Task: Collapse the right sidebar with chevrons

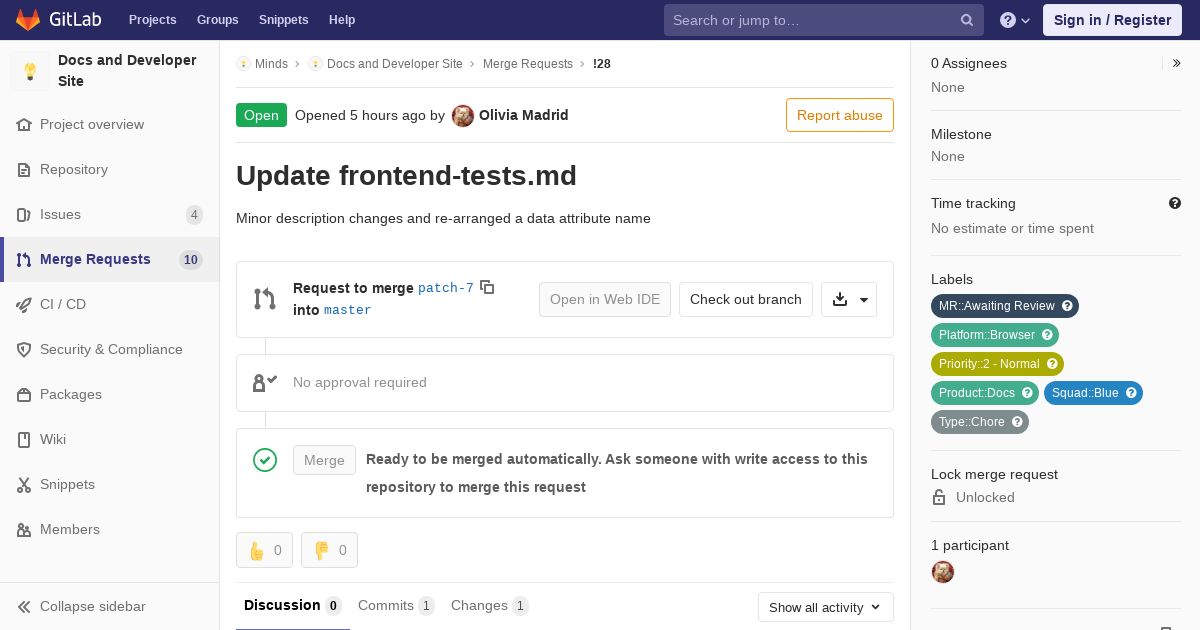Action: coord(1177,63)
